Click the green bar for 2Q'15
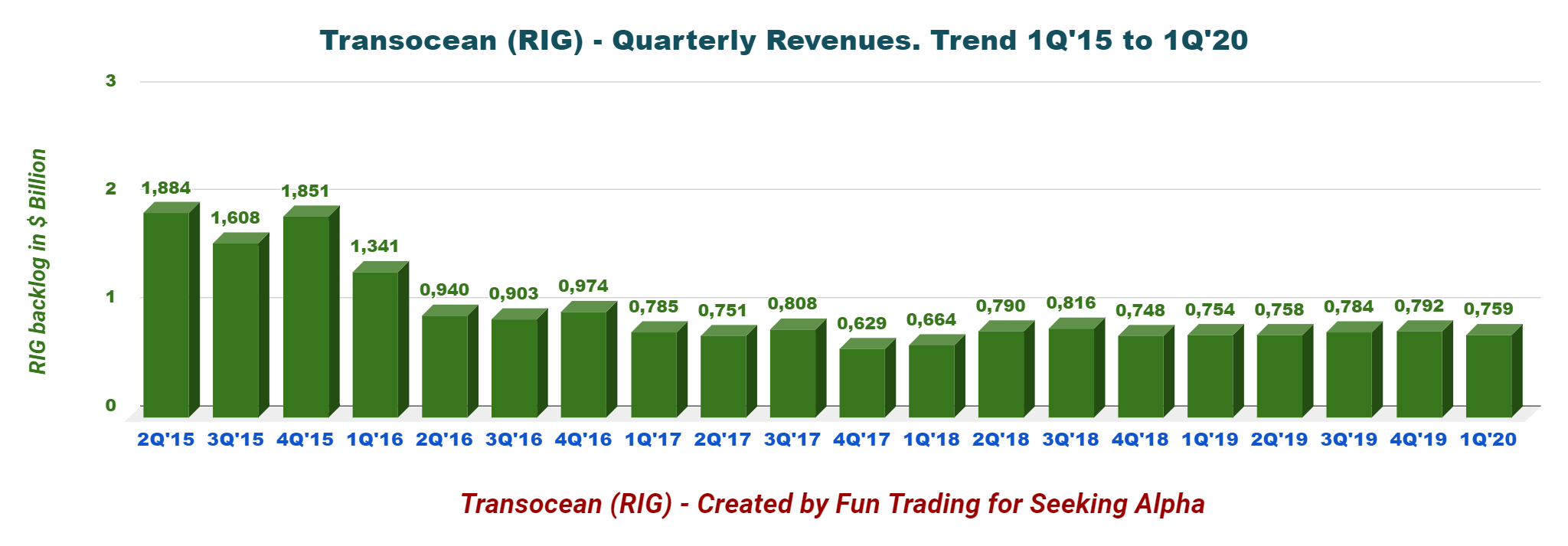The height and width of the screenshot is (546, 1568). (171, 310)
